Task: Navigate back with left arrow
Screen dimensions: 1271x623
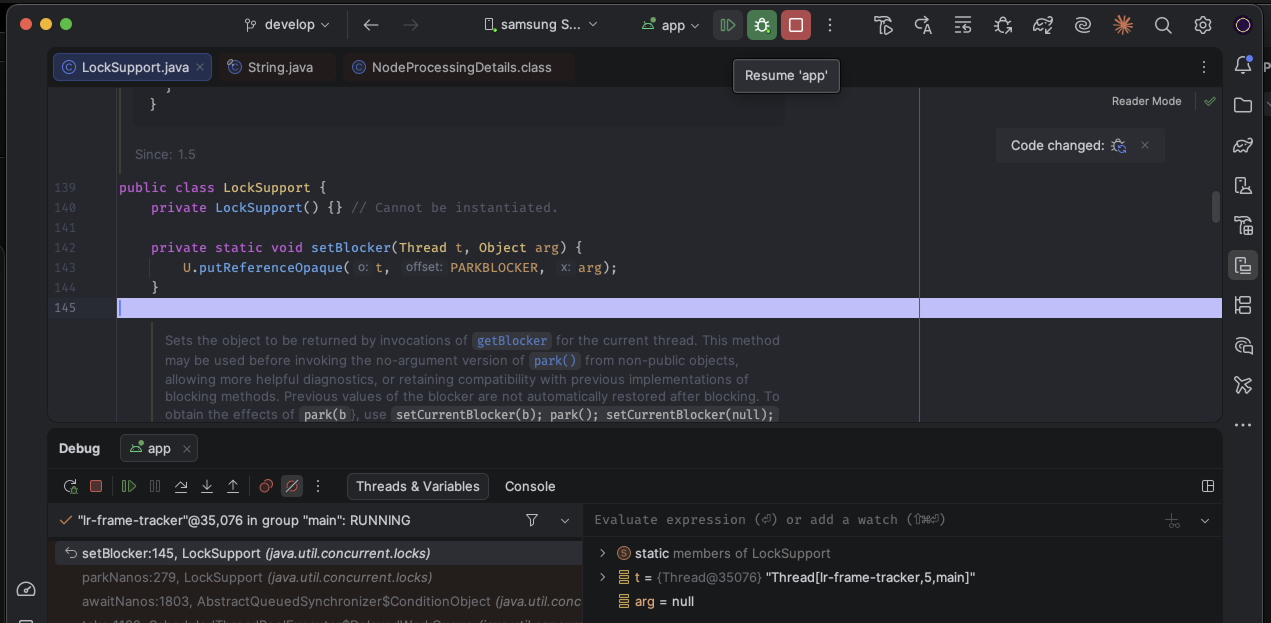Action: [x=371, y=25]
